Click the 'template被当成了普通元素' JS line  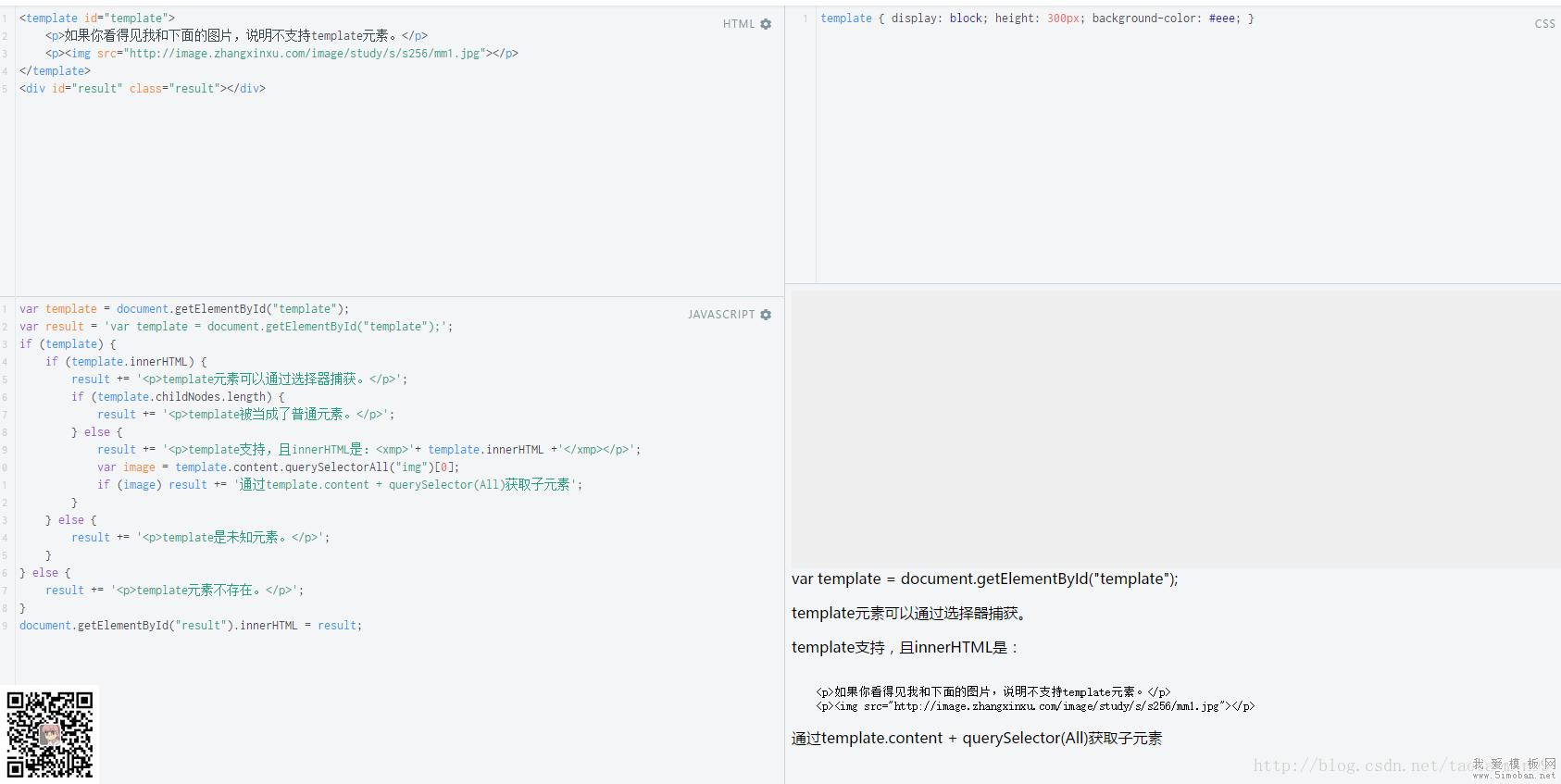[245, 414]
